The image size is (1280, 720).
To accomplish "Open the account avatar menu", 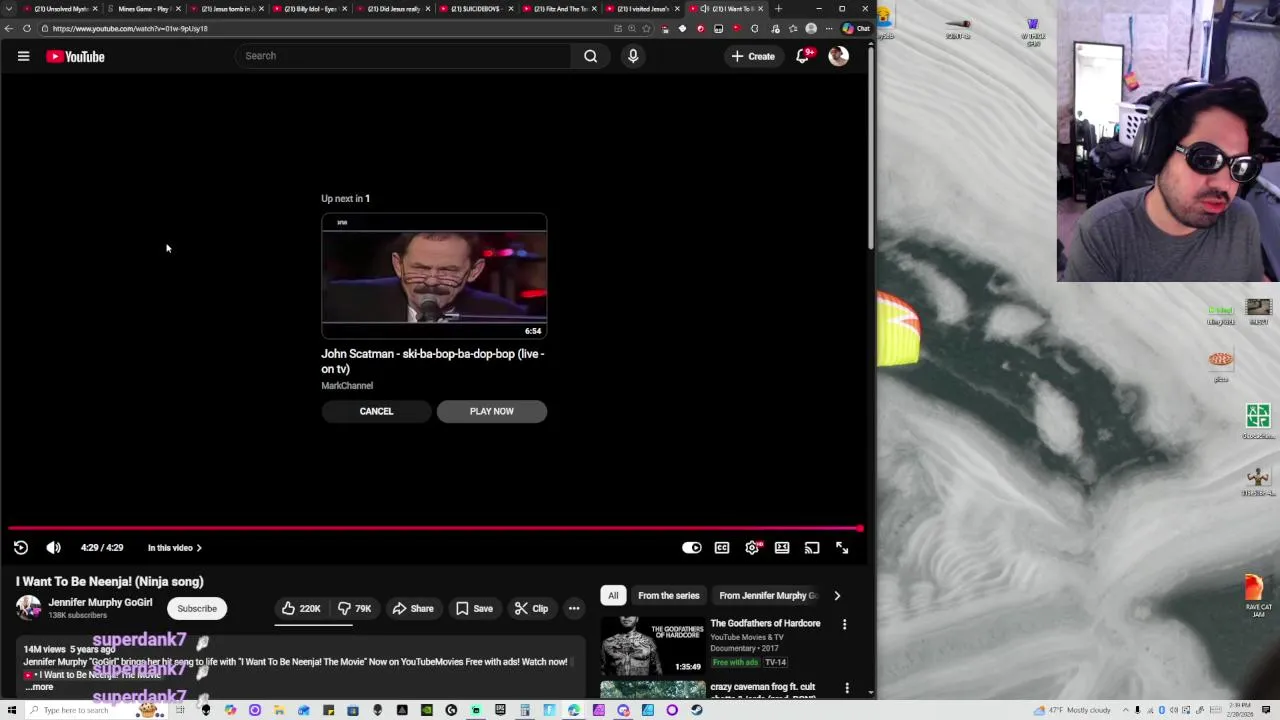I will coord(838,56).
